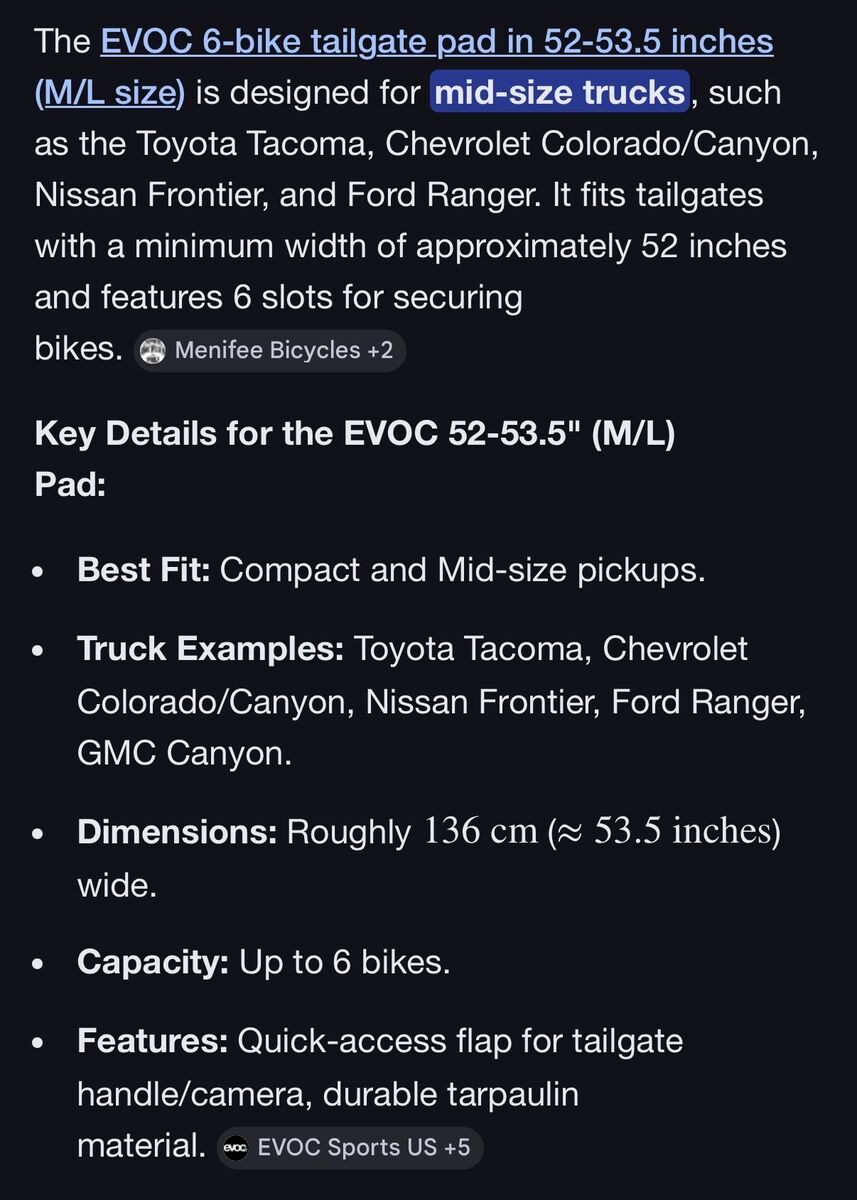This screenshot has width=857, height=1200.
Task: Click the "(M/L size)" link text
Action: coord(110,93)
